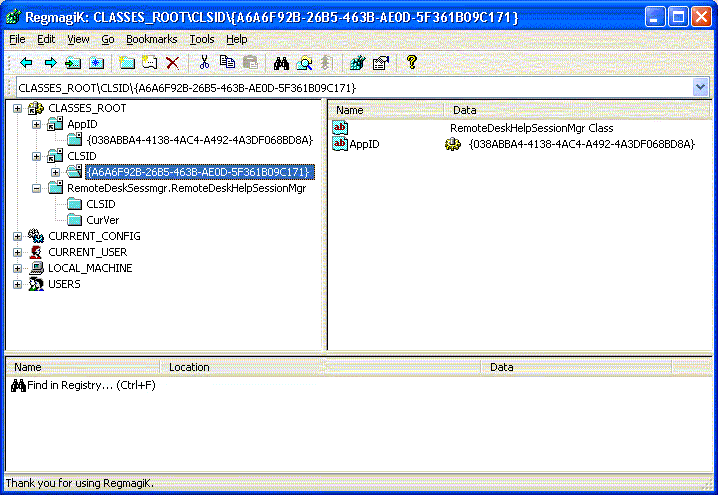This screenshot has height=495, width=718.
Task: Toggle expander next to CLSID tree node
Action: point(37,157)
